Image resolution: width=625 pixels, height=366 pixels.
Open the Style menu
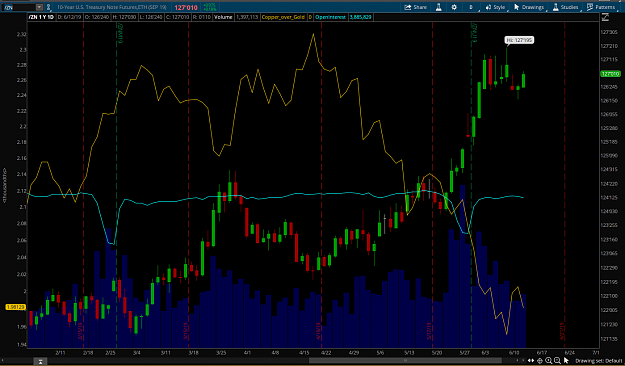[x=496, y=7]
